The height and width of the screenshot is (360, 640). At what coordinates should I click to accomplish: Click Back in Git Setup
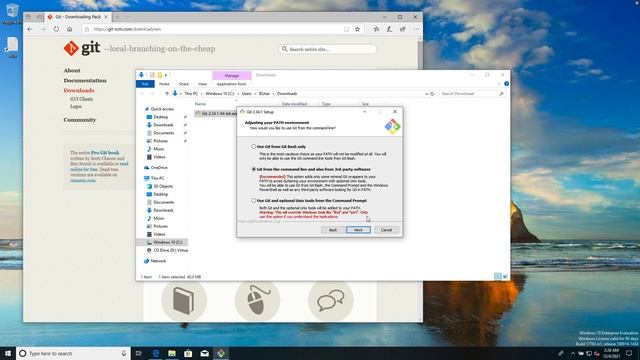pyautogui.click(x=333, y=230)
